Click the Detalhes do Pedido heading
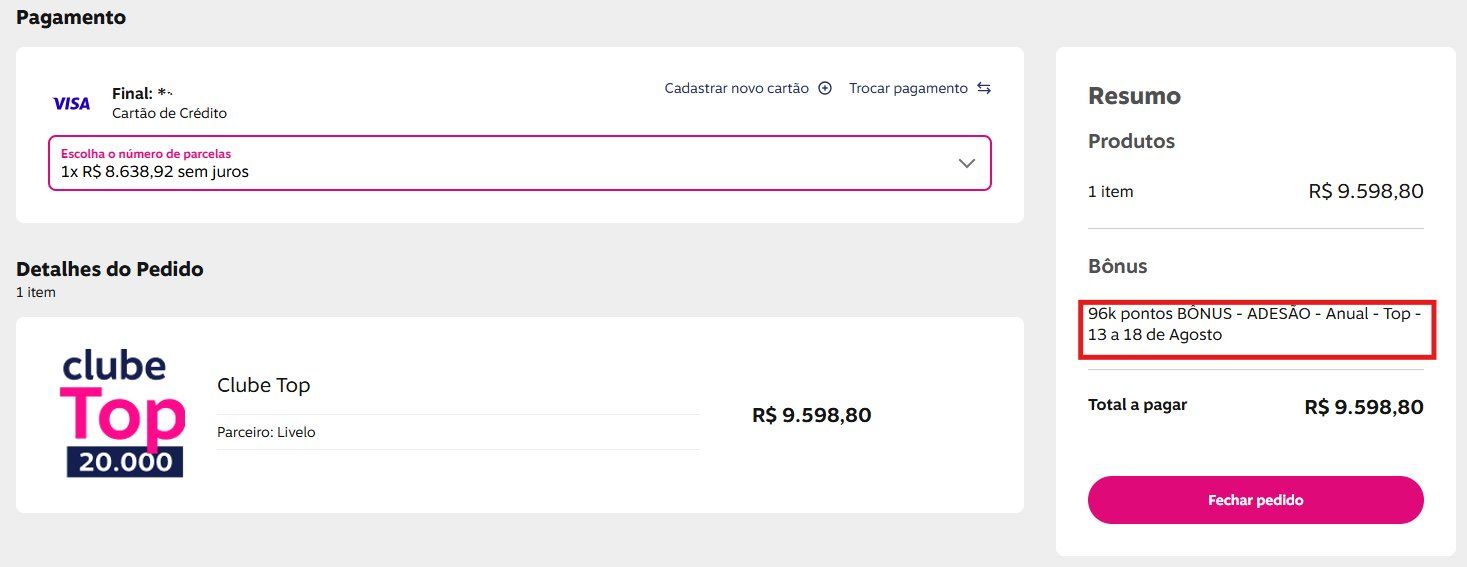 110,269
